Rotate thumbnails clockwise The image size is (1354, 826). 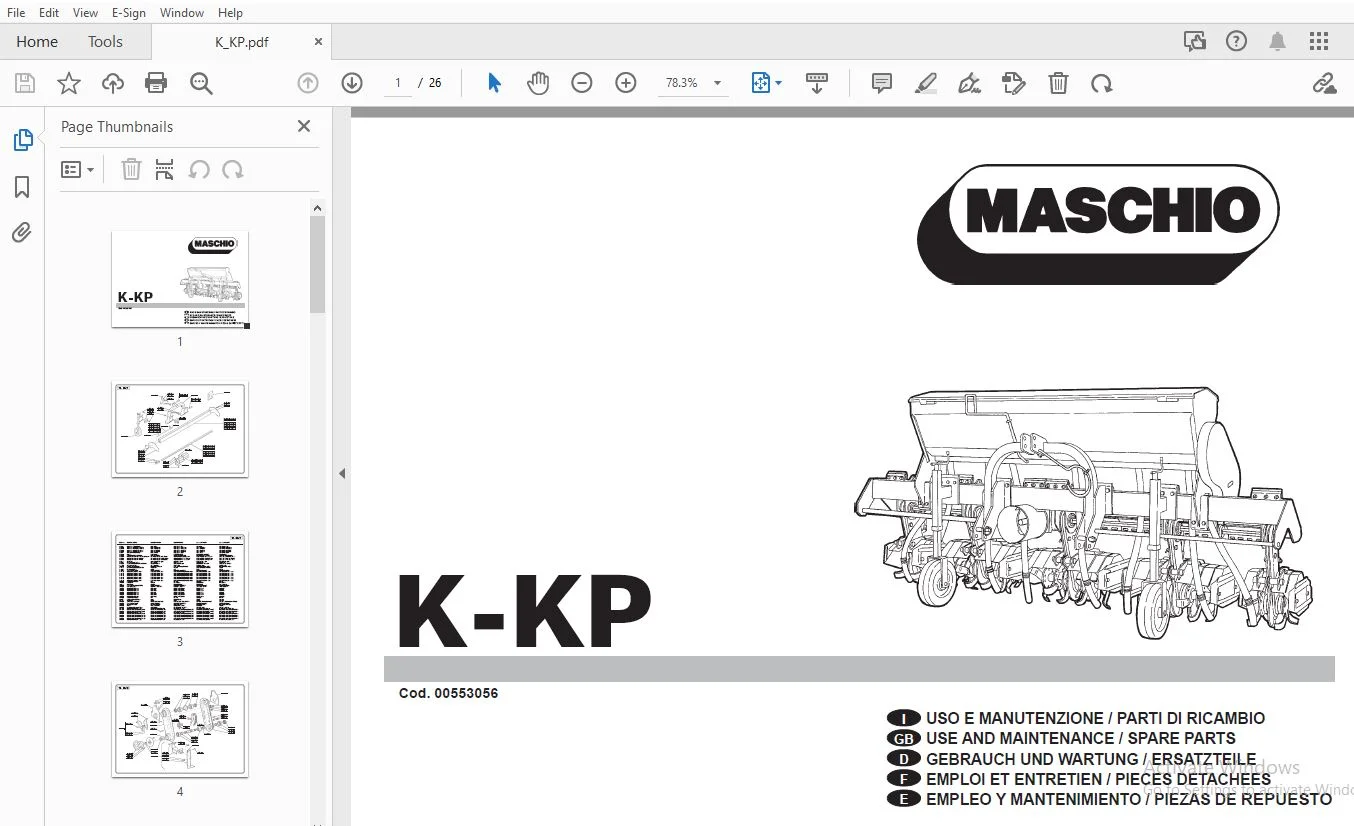pyautogui.click(x=233, y=170)
